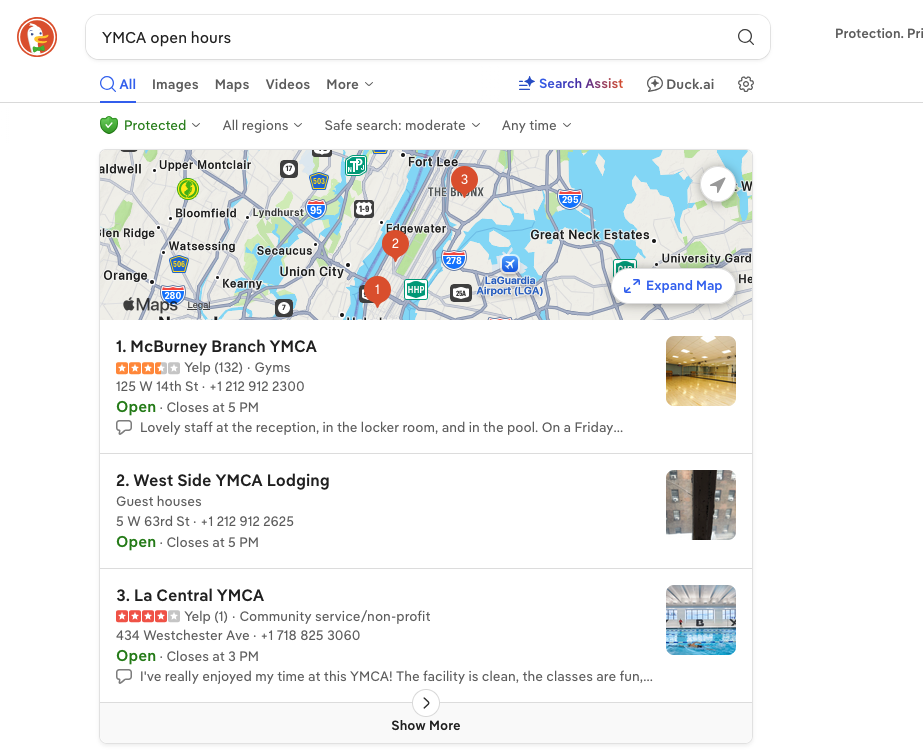Open Duck.ai chat
923x750 pixels.
click(x=680, y=84)
